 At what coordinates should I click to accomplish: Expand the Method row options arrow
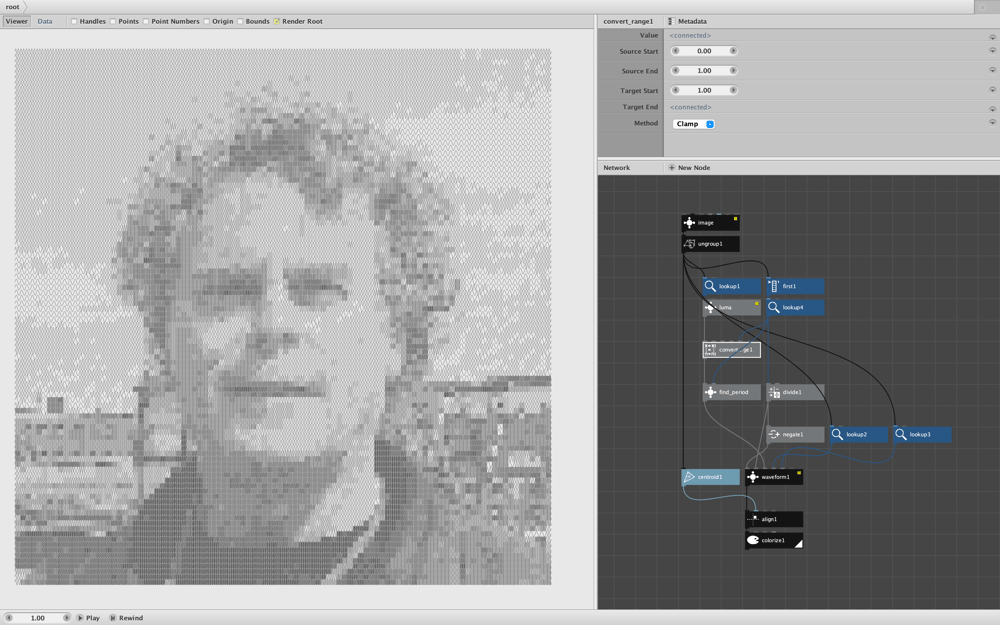(x=992, y=122)
